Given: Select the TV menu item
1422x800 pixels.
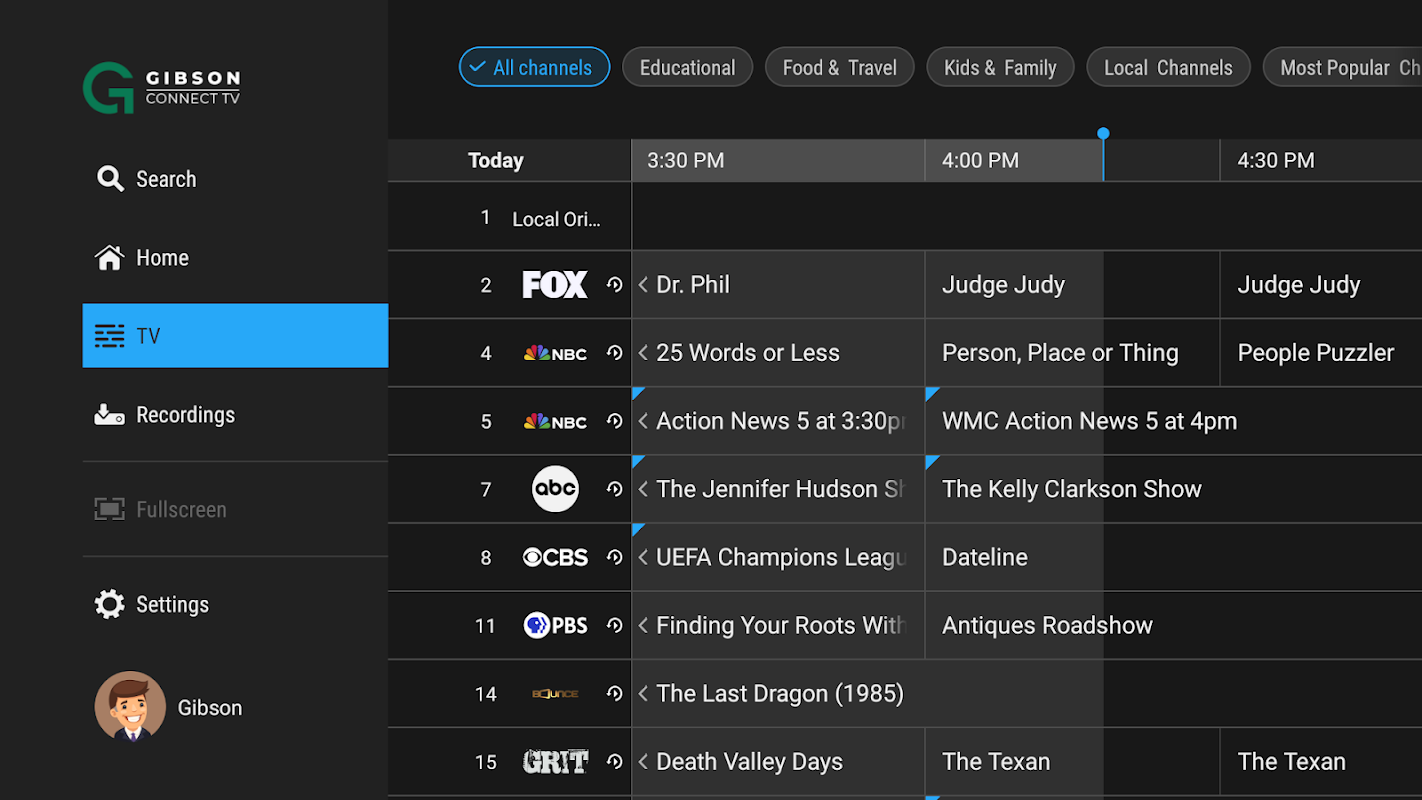Looking at the screenshot, I should (235, 336).
